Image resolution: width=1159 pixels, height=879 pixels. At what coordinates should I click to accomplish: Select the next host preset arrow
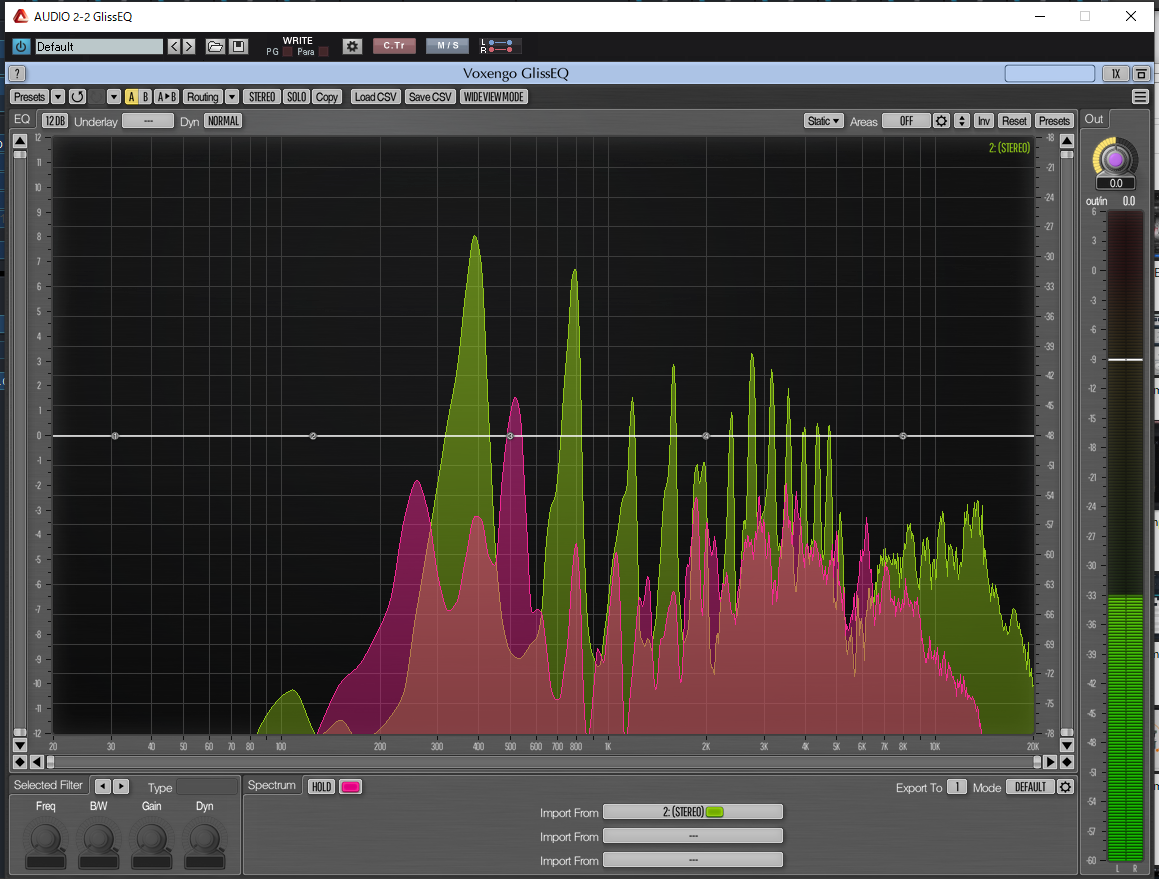click(188, 47)
